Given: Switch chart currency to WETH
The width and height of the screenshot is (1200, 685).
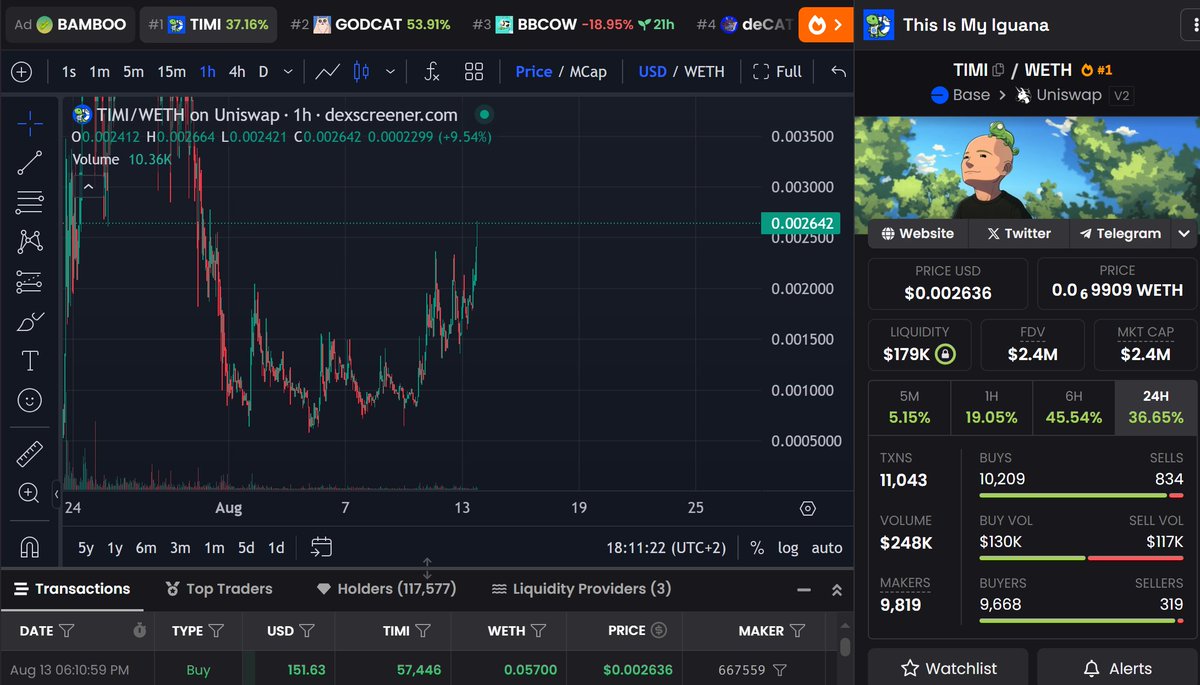Looking at the screenshot, I should [704, 72].
